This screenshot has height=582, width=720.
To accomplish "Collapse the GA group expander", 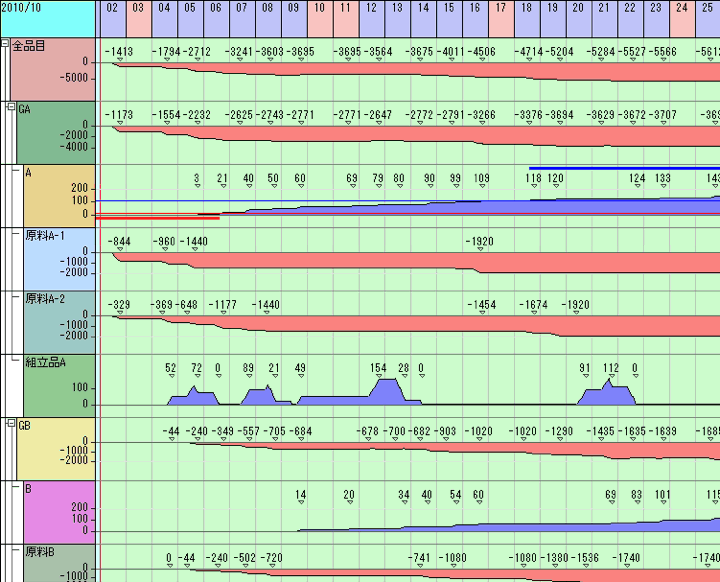I will click(12, 108).
